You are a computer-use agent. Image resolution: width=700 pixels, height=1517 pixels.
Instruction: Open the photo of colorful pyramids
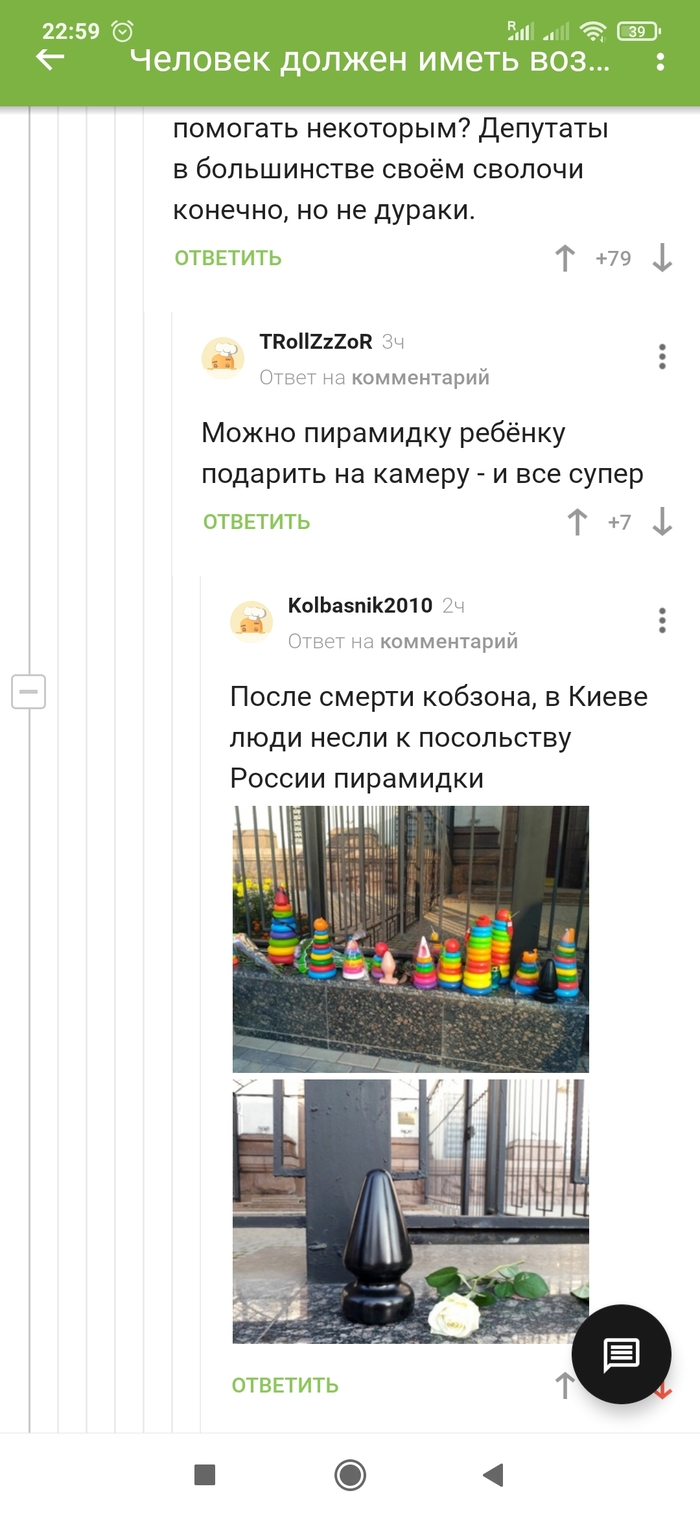click(x=411, y=939)
